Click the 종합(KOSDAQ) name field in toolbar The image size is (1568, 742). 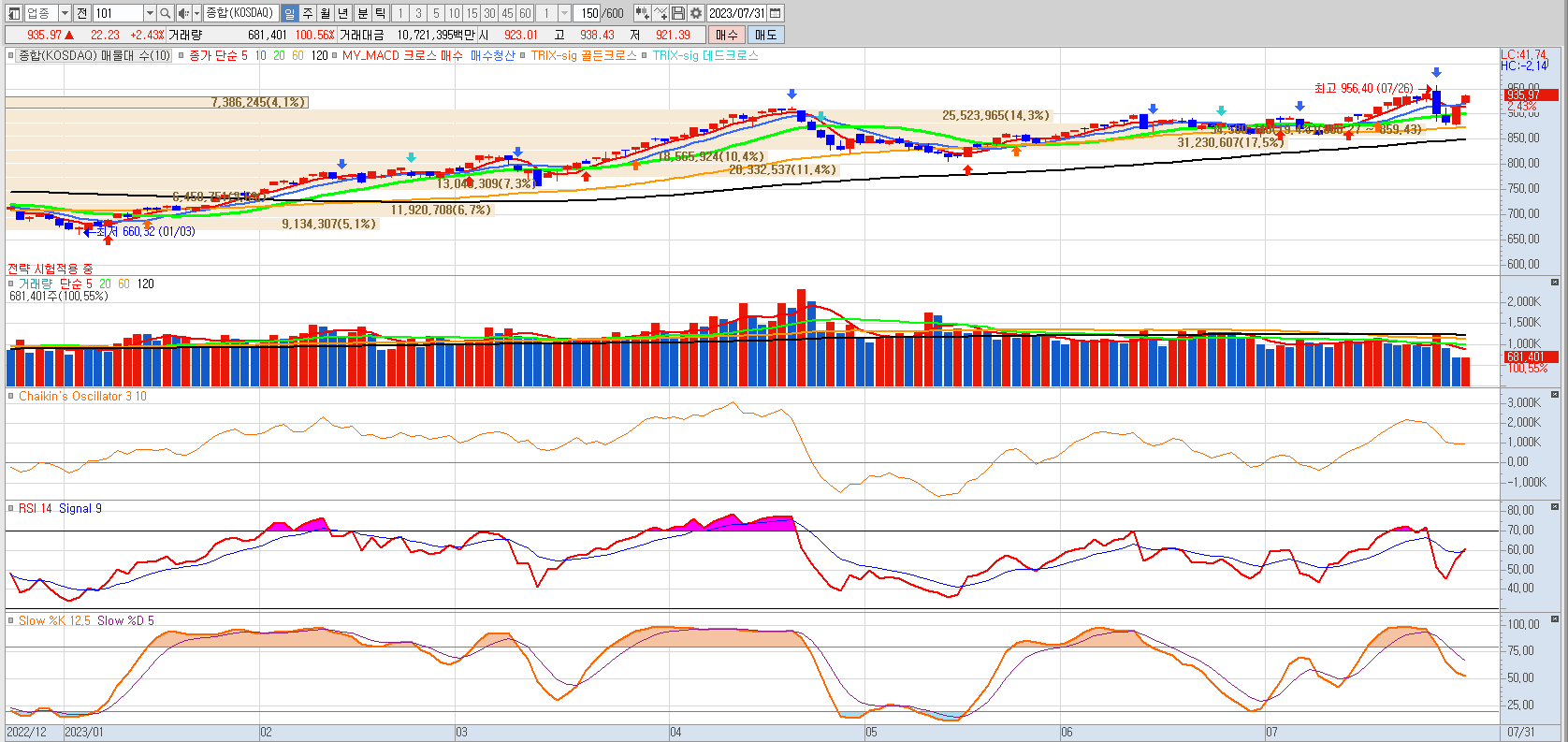[x=240, y=13]
